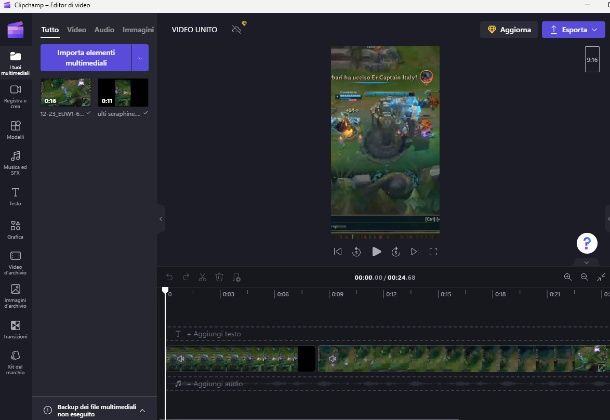The height and width of the screenshot is (420, 610).
Task: Click the 0:09 mark on timeline ruler
Action: point(337,294)
